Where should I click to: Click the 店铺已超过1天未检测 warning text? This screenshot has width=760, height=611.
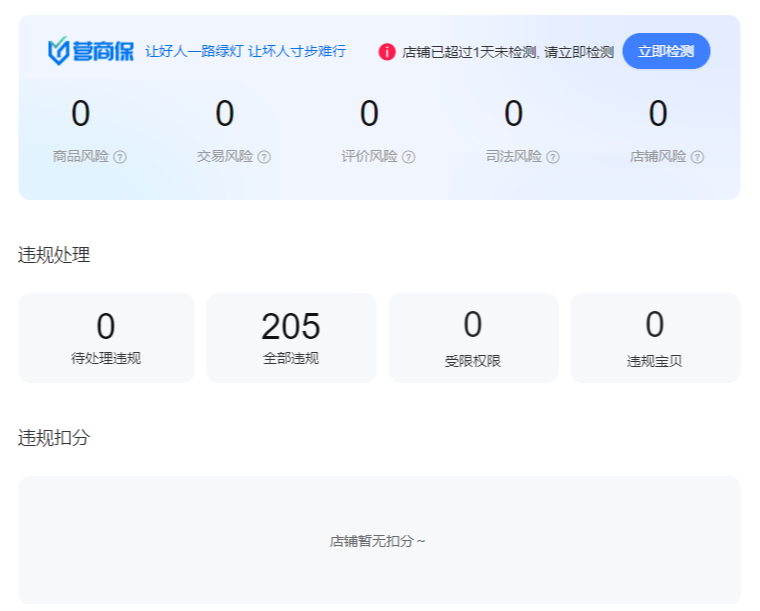(x=508, y=52)
